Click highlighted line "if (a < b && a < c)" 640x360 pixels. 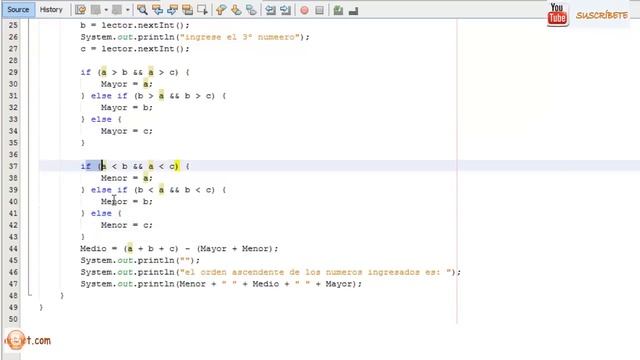point(135,166)
